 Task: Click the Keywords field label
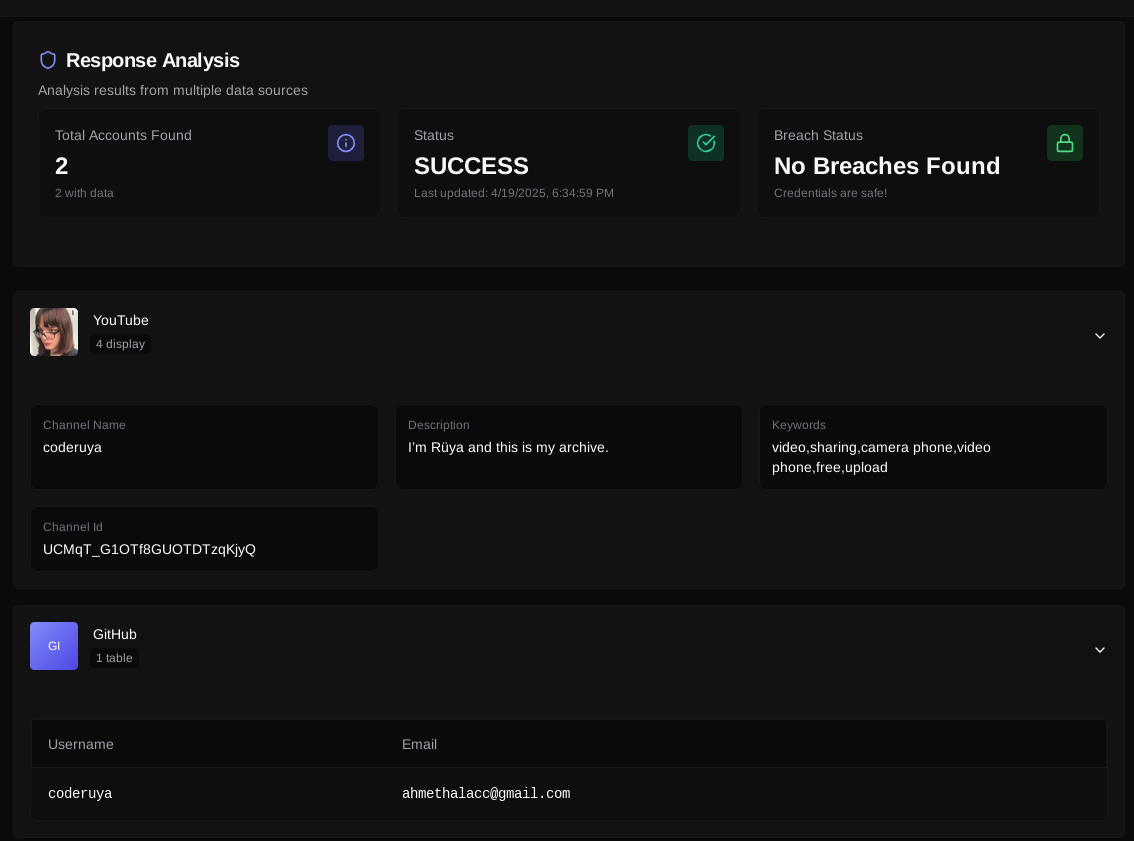click(798, 425)
